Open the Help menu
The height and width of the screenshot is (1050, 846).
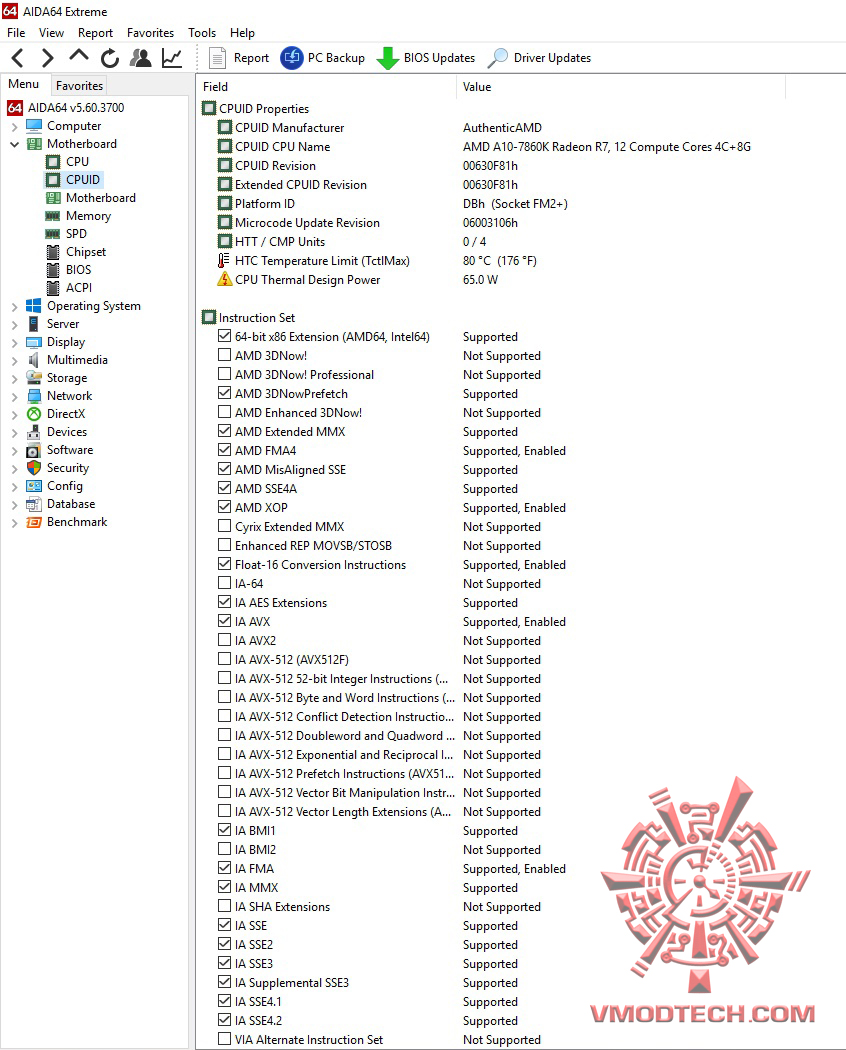coord(242,33)
